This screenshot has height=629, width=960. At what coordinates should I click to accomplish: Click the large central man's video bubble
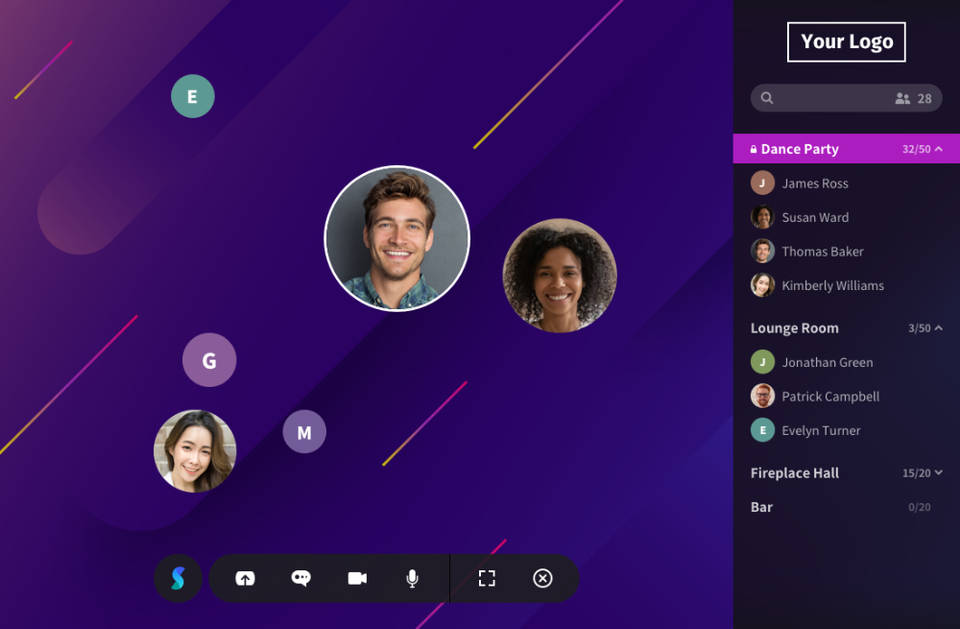tap(397, 238)
